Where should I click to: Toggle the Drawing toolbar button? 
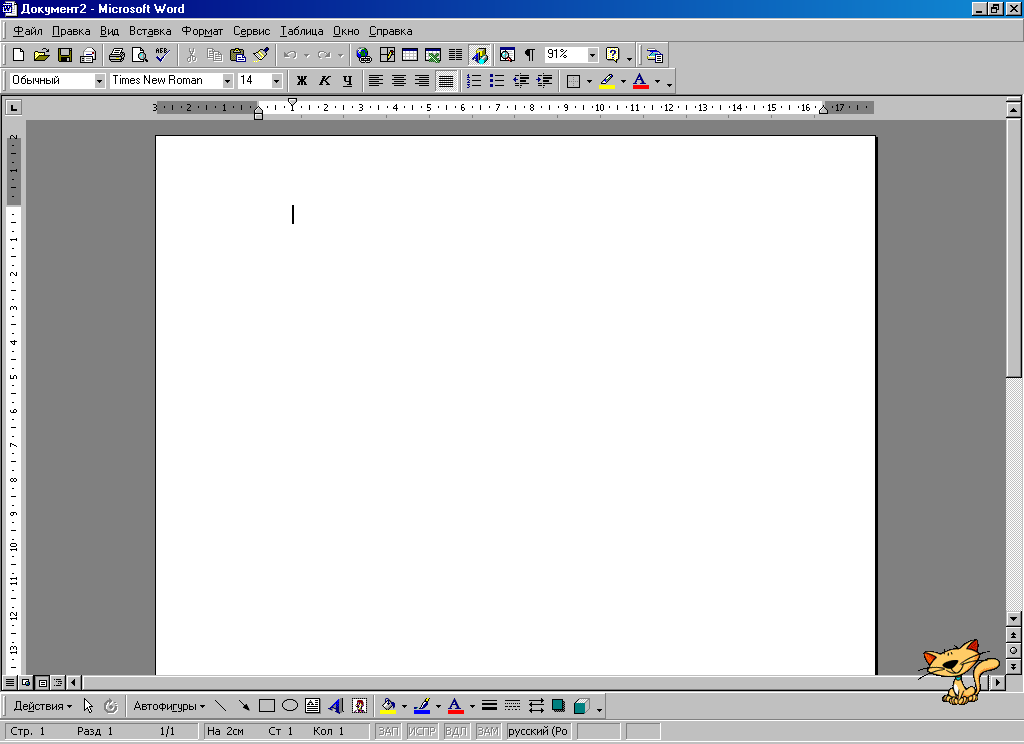479,56
